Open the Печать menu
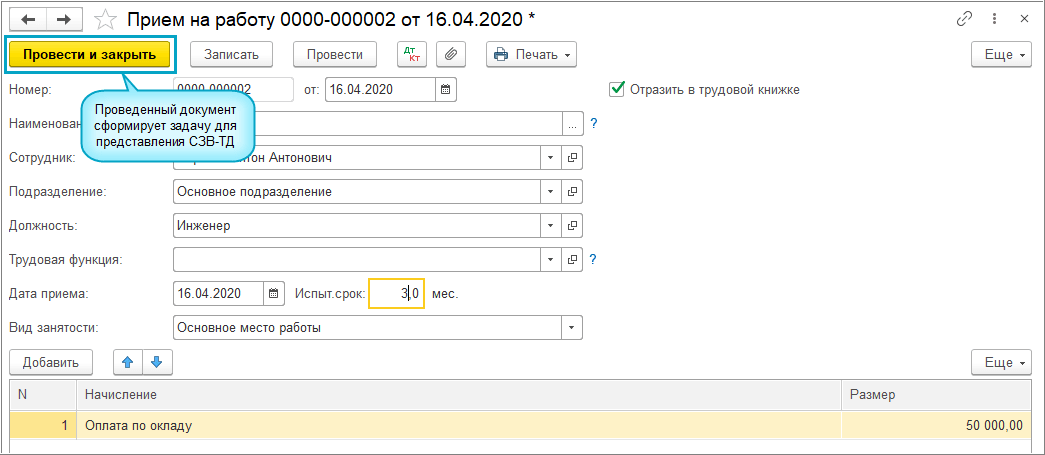1045x455 pixels. (x=533, y=54)
